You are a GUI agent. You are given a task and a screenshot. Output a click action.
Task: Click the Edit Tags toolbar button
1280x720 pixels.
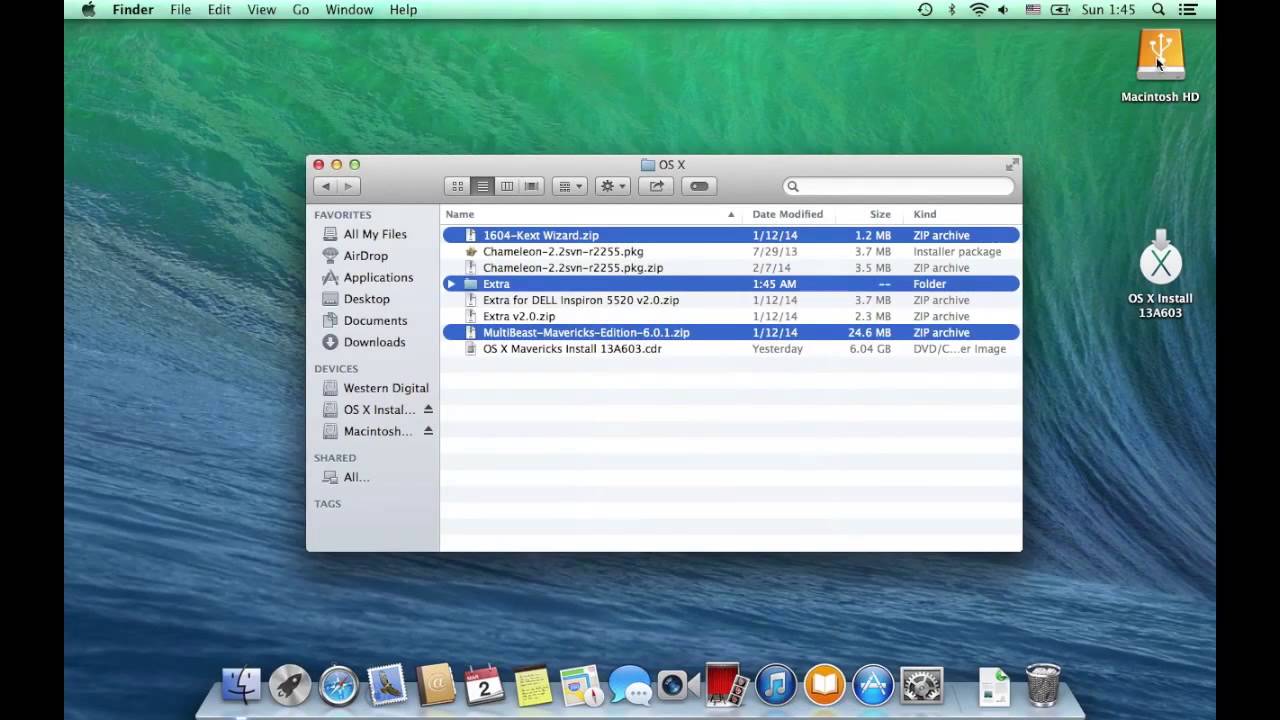coord(699,186)
